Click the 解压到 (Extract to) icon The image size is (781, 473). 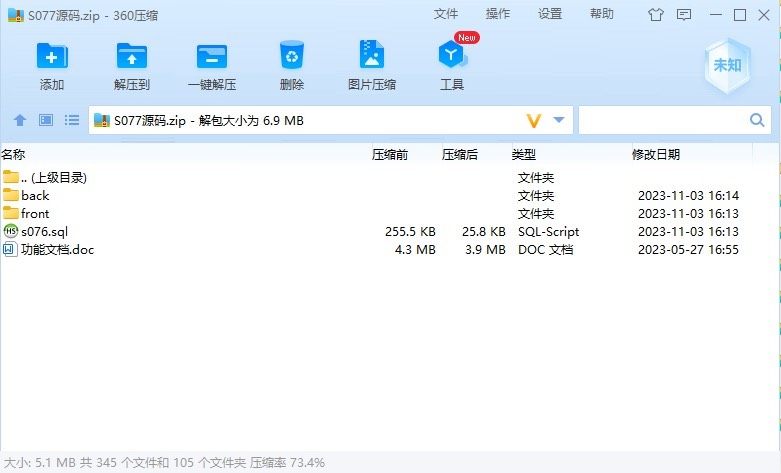pyautogui.click(x=131, y=56)
